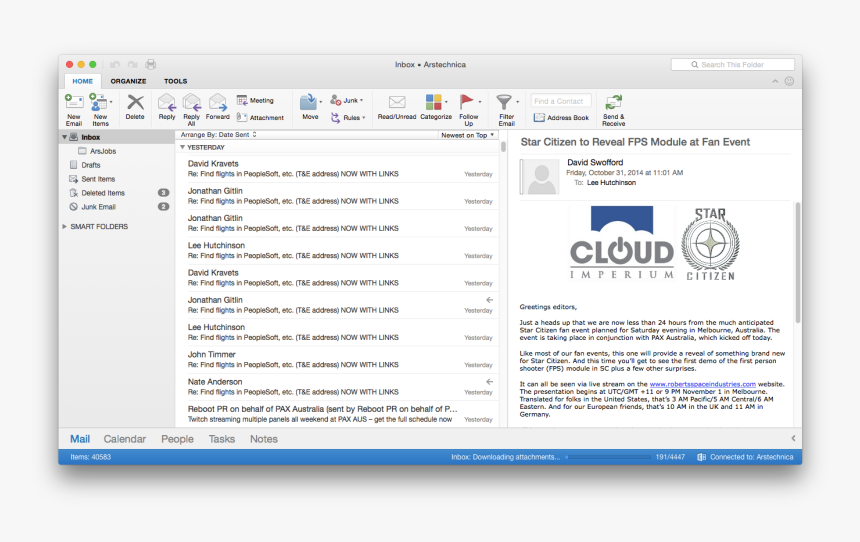Switch to Tasks view

click(222, 439)
